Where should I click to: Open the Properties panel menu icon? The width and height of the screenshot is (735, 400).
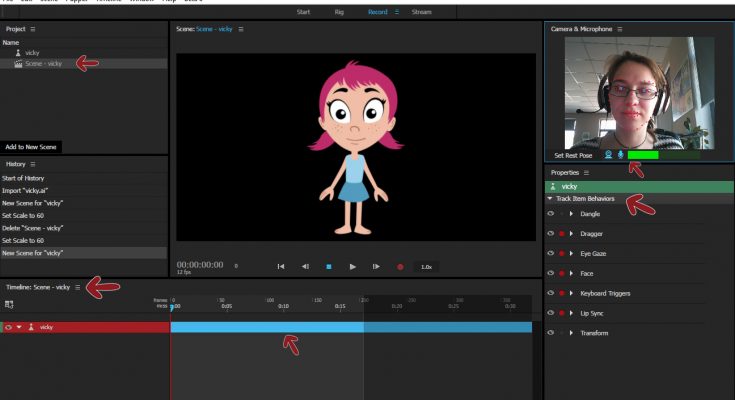coord(586,173)
